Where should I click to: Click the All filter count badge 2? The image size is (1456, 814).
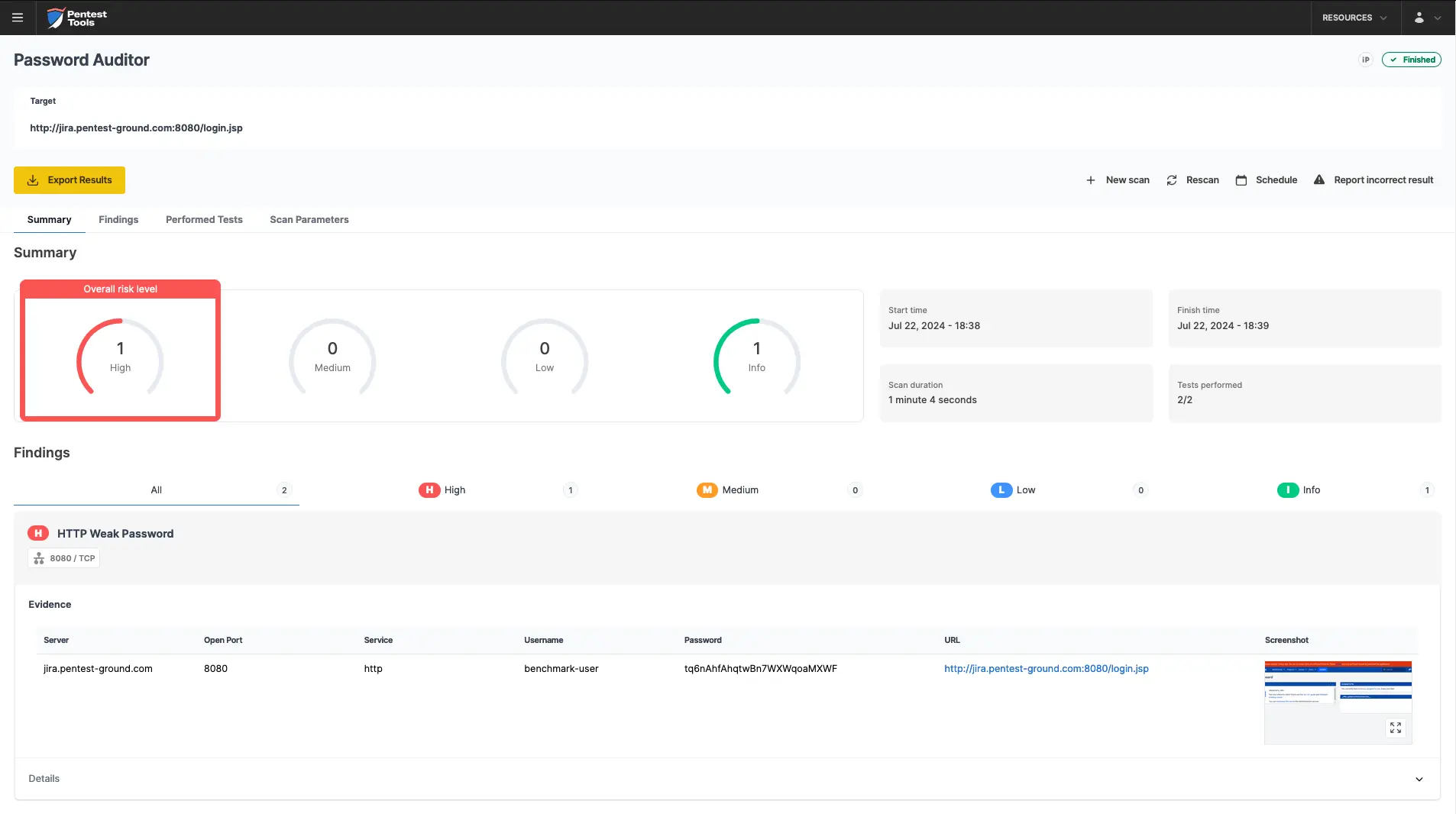(284, 490)
